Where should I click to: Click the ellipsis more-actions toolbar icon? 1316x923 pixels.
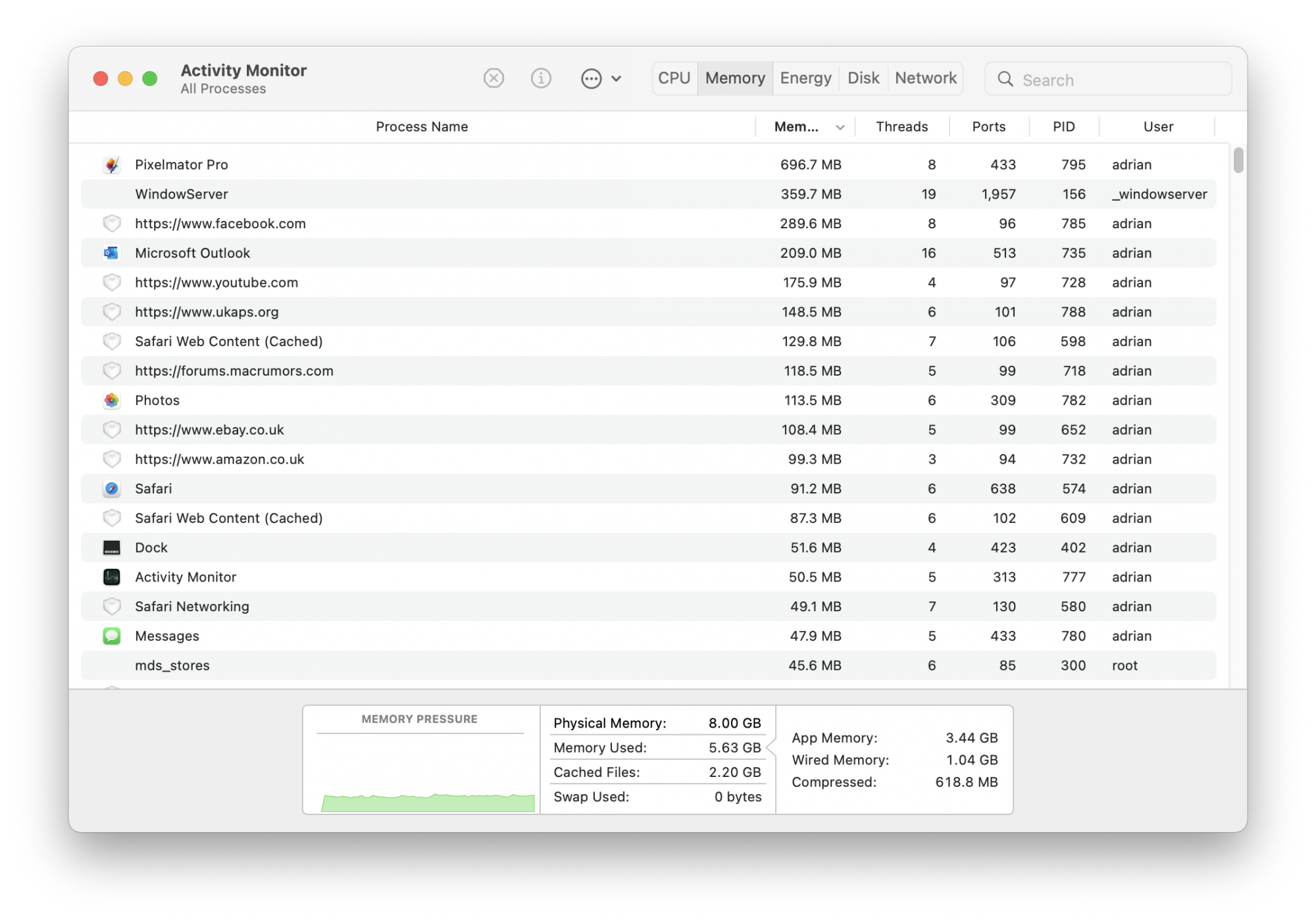click(x=591, y=79)
